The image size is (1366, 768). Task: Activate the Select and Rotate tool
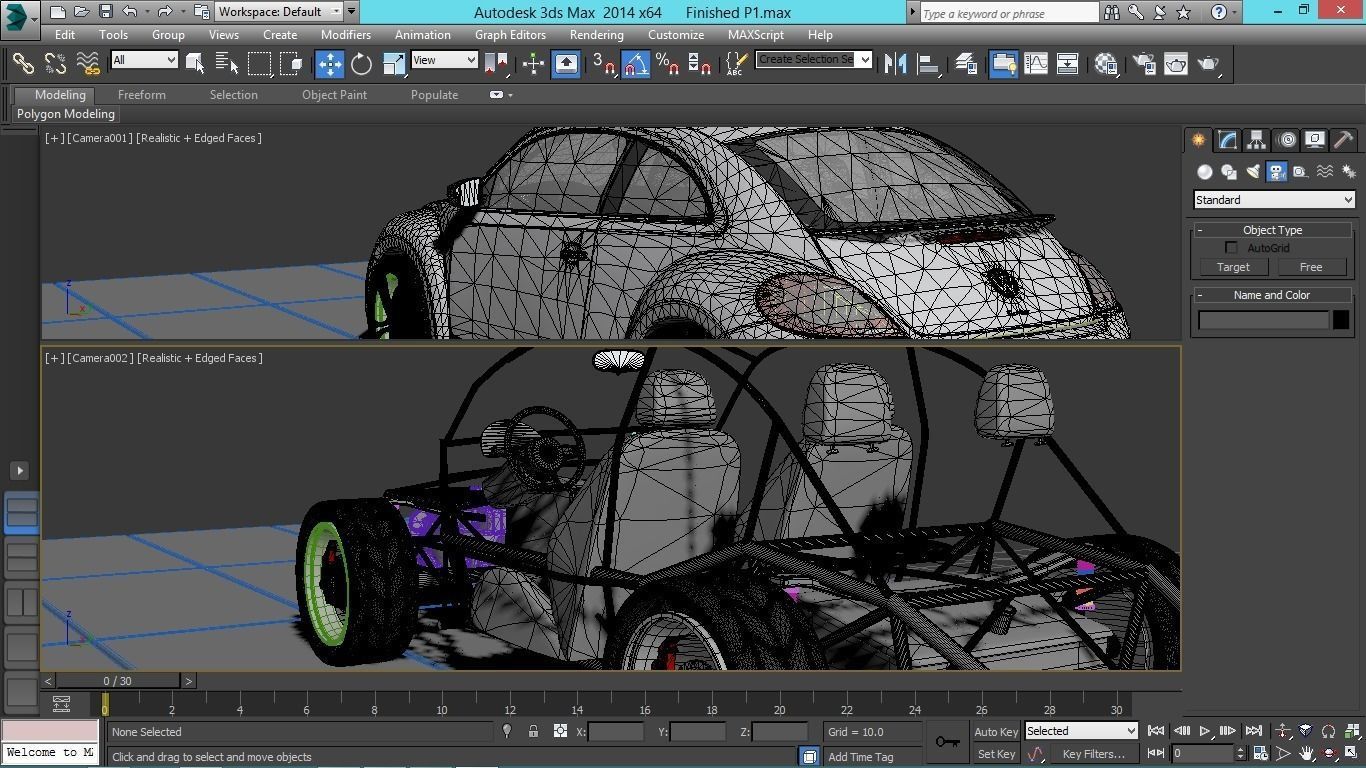360,63
